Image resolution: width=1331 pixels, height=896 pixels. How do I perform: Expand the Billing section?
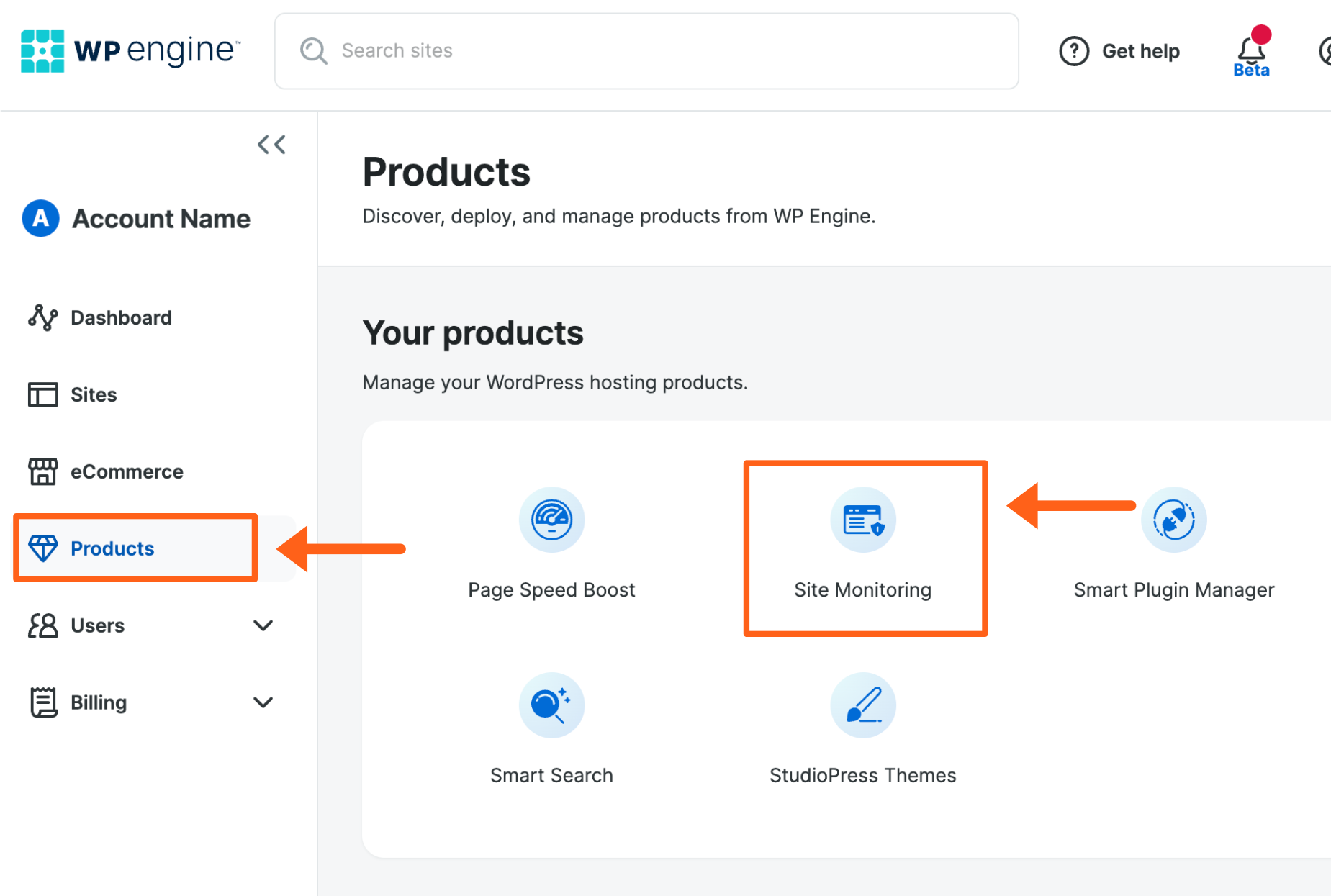click(263, 702)
